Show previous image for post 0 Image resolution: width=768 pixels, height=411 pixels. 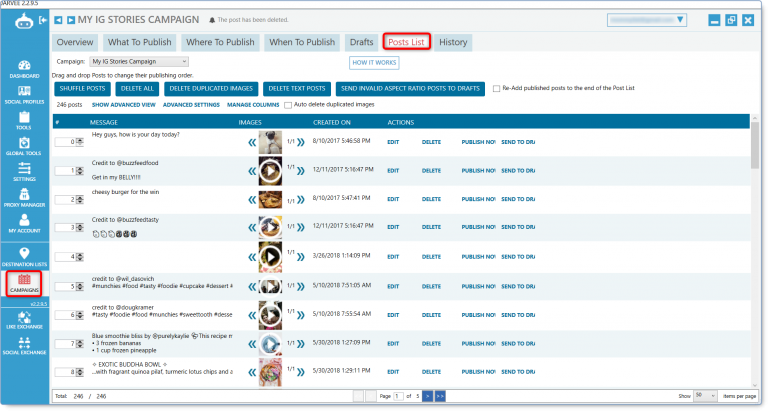tap(252, 143)
